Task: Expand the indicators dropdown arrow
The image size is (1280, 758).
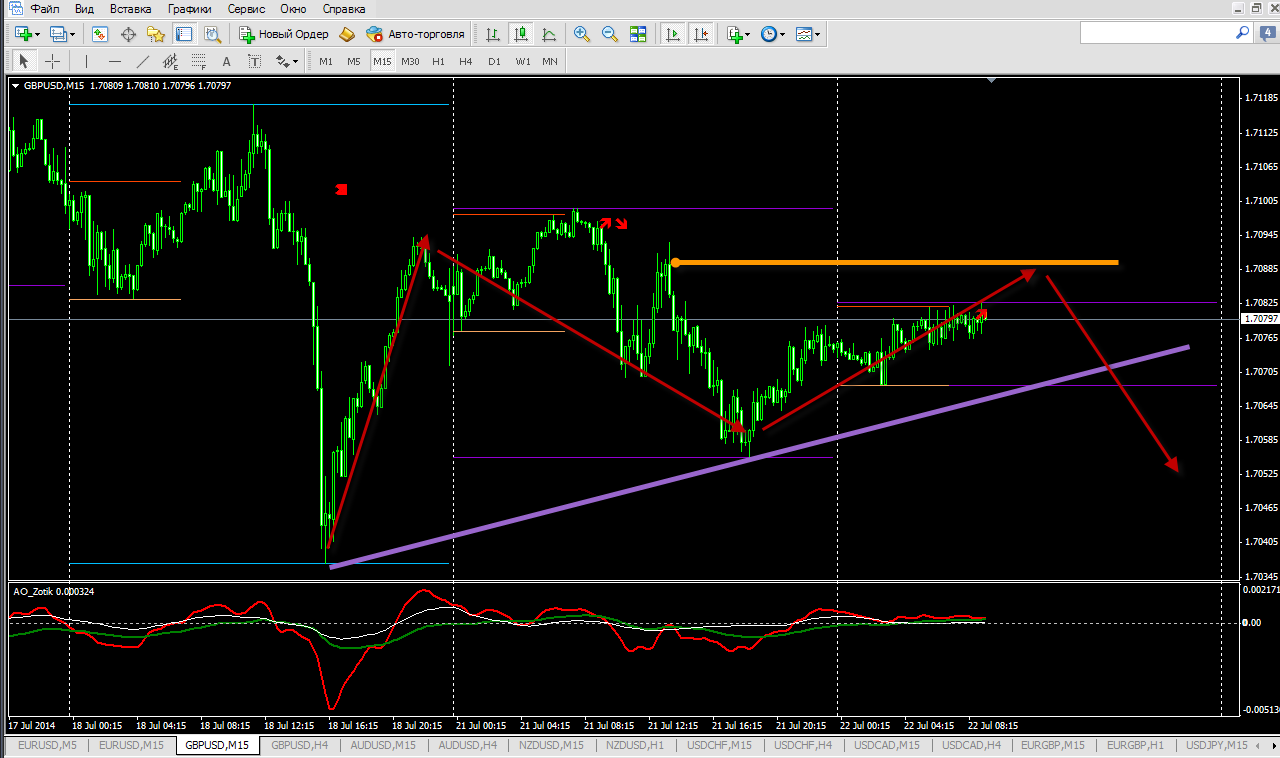Action: 748,34
